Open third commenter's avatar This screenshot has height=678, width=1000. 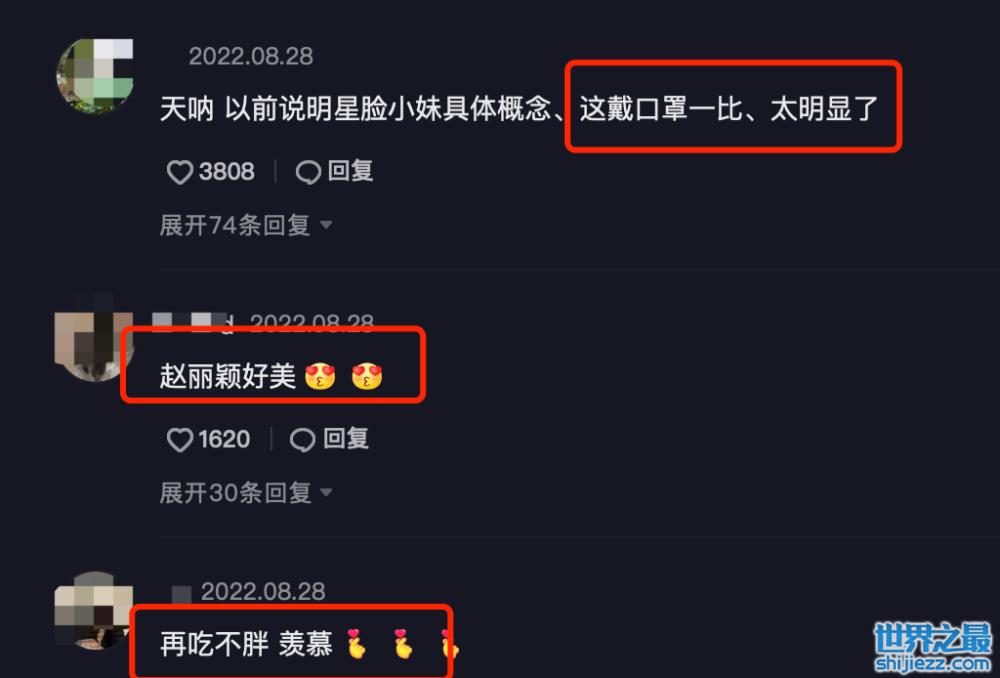pyautogui.click(x=94, y=611)
